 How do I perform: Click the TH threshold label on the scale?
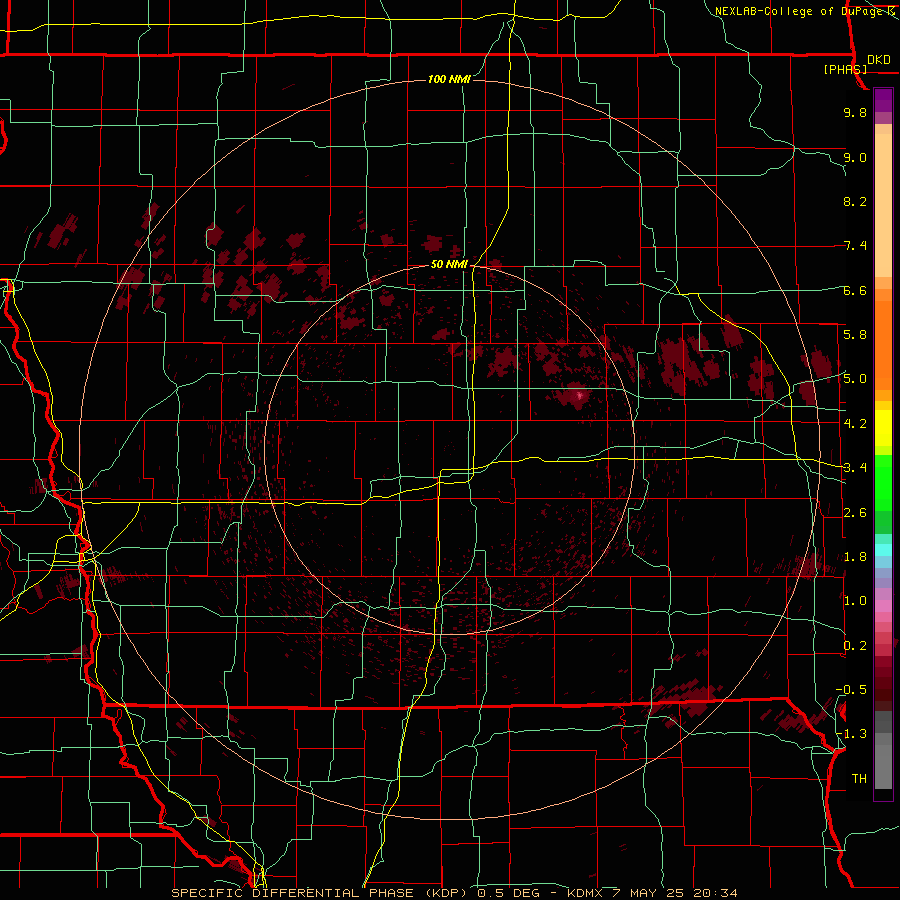[859, 779]
